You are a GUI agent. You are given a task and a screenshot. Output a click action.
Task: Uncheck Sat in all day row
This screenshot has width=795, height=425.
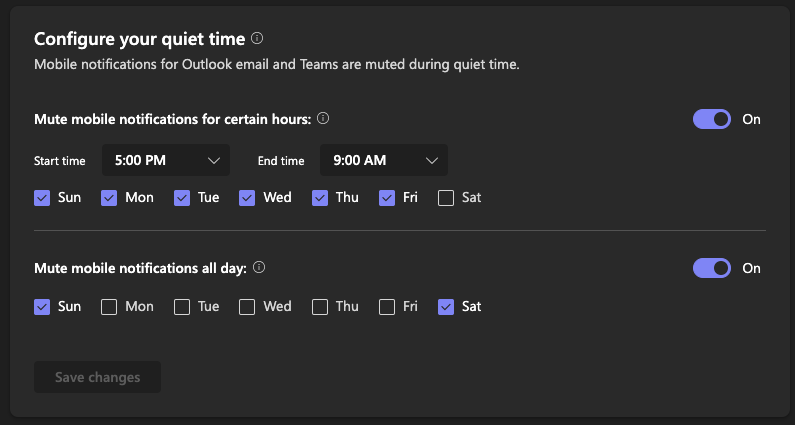tap(446, 307)
